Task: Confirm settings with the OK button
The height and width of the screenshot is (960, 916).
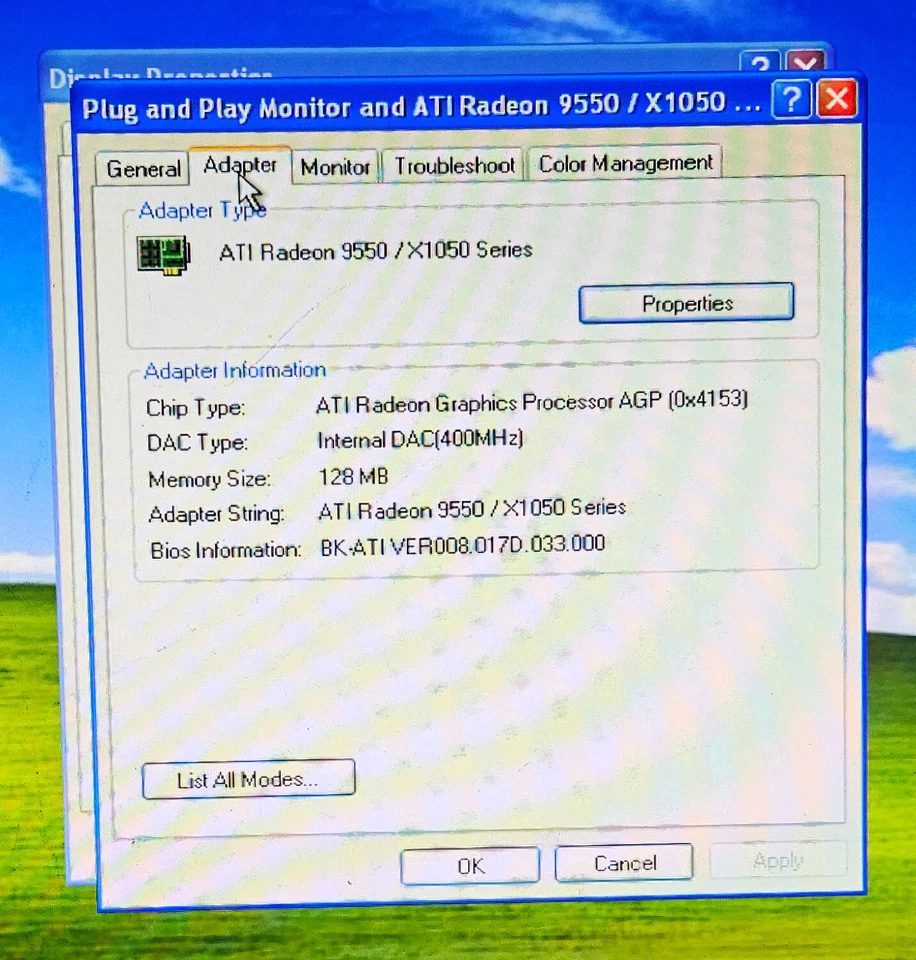Action: click(469, 865)
